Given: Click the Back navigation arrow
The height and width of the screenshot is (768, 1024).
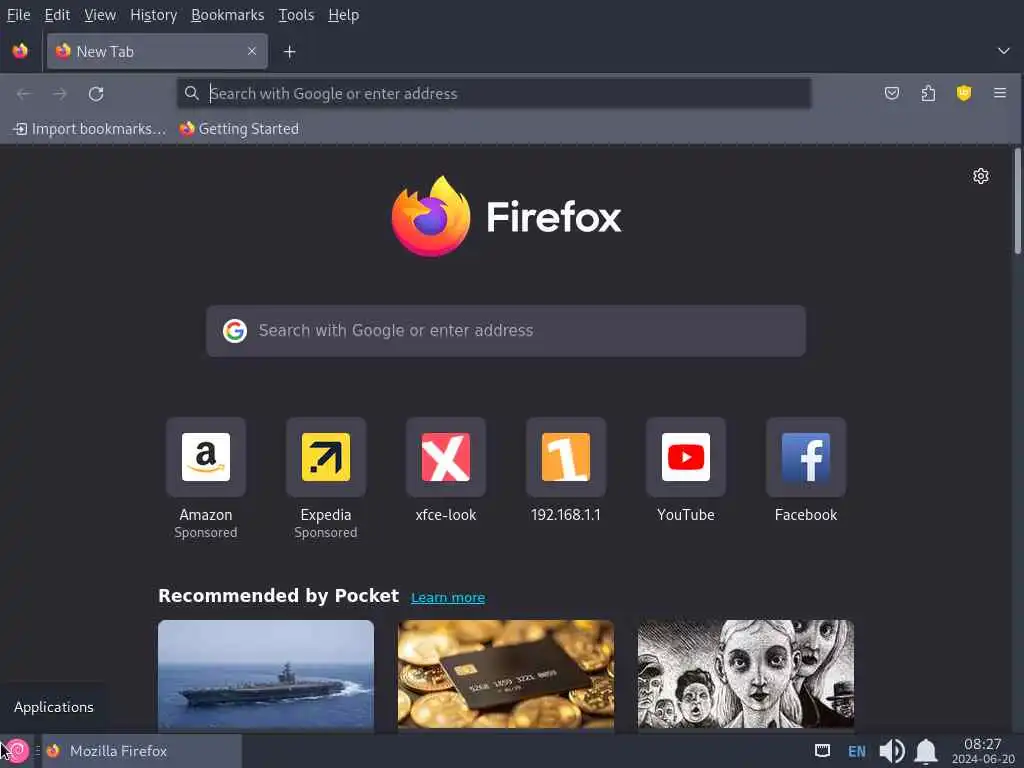Looking at the screenshot, I should click(x=24, y=93).
